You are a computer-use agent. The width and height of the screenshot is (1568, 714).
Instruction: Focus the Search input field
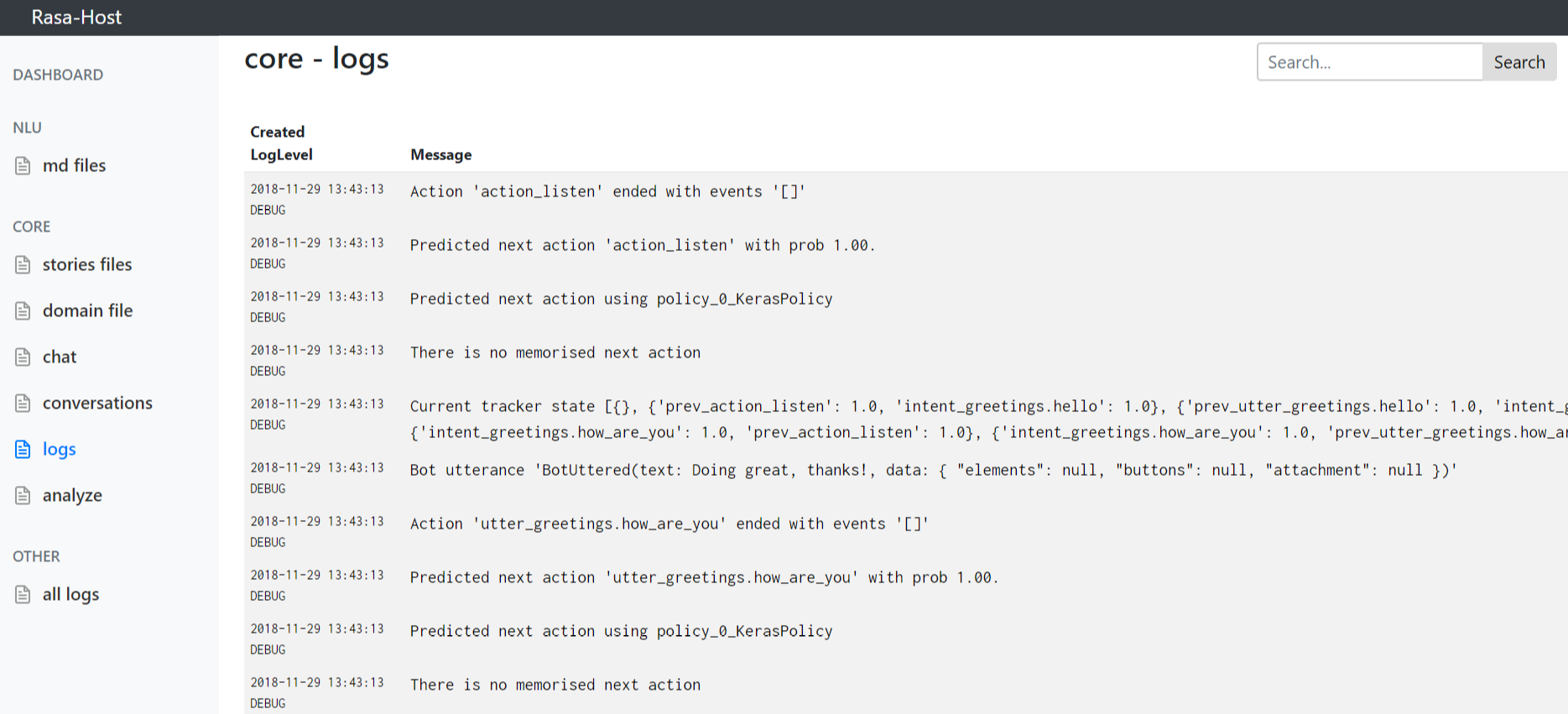coord(1369,62)
